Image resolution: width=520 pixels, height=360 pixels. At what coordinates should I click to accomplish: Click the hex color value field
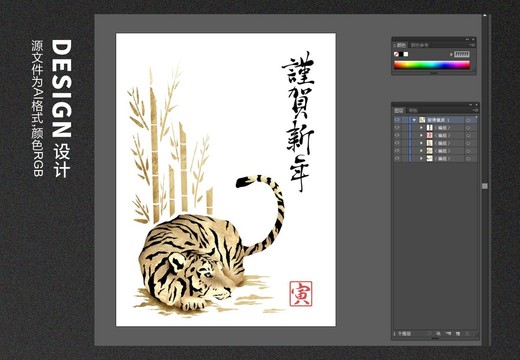point(462,54)
